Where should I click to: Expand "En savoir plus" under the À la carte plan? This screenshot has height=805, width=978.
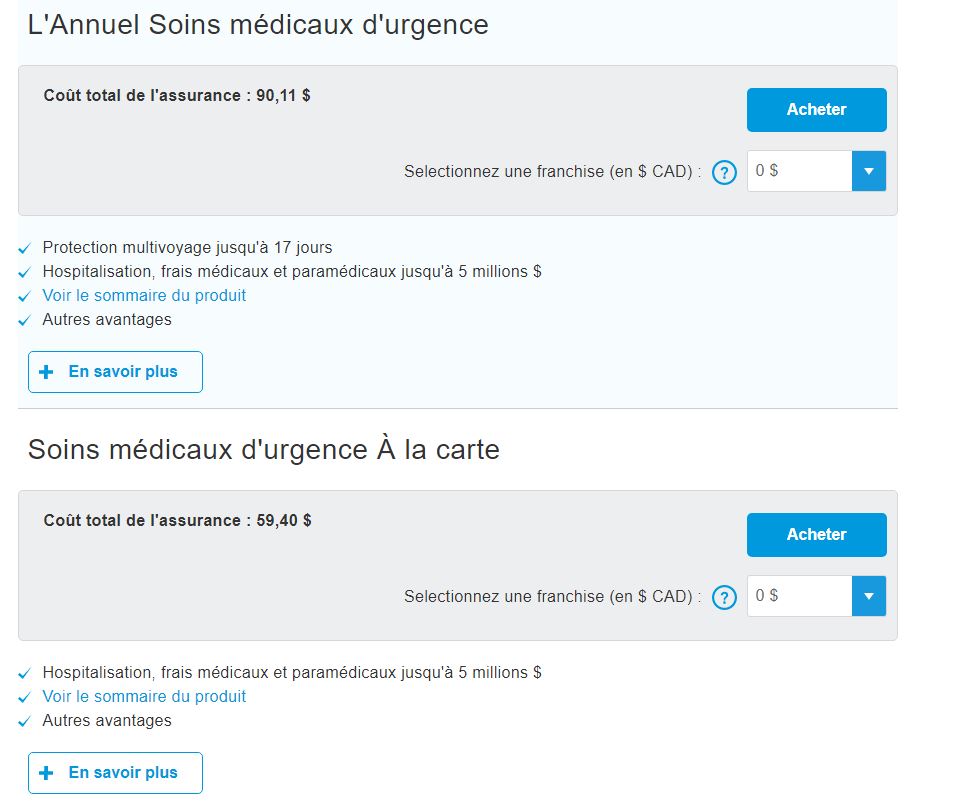[114, 772]
